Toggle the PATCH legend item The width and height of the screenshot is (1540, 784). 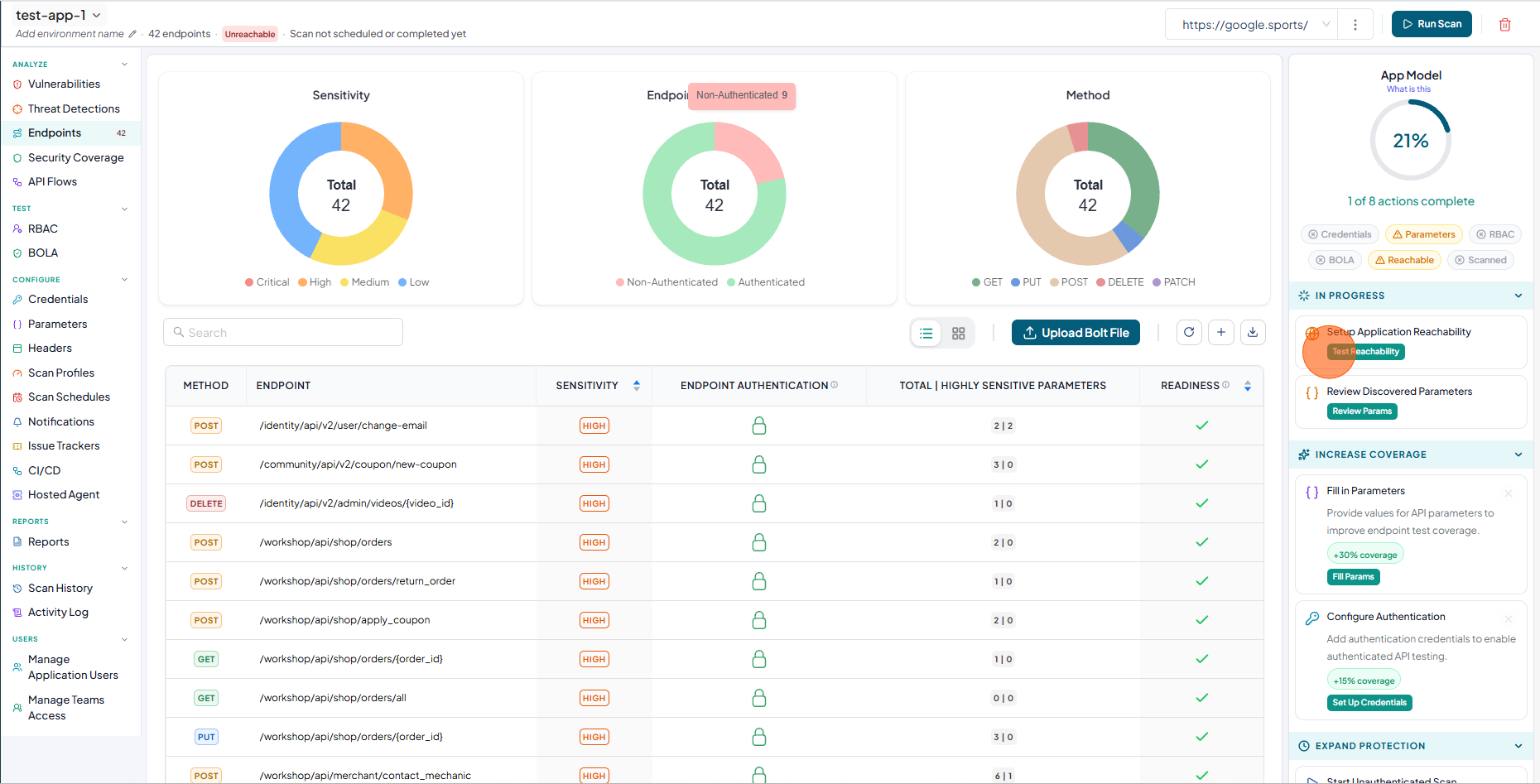[x=1174, y=282]
